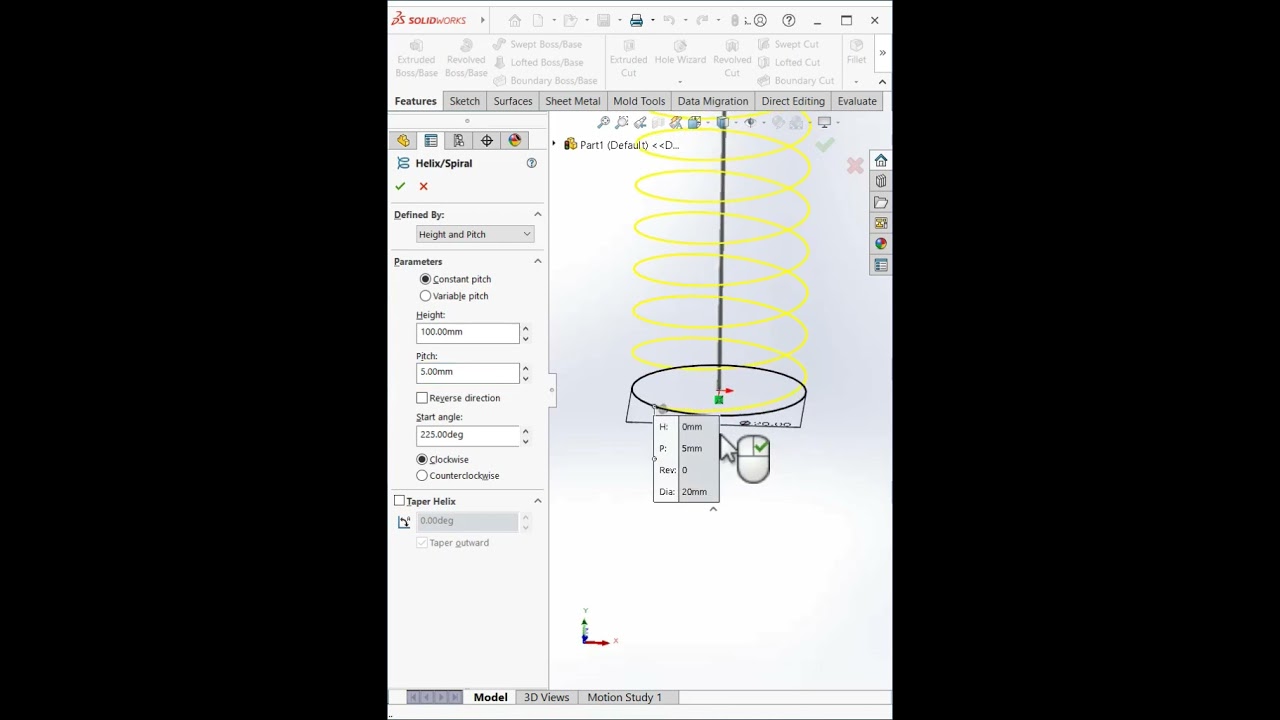Enable Taper Helix checkbox

tap(400, 501)
